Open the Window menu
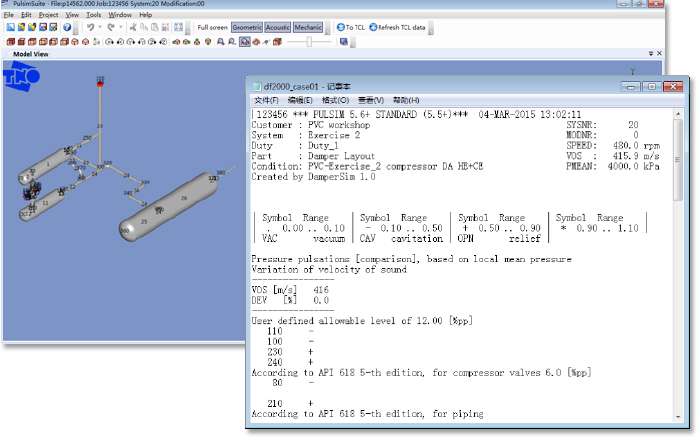697x437 pixels. (x=120, y=15)
